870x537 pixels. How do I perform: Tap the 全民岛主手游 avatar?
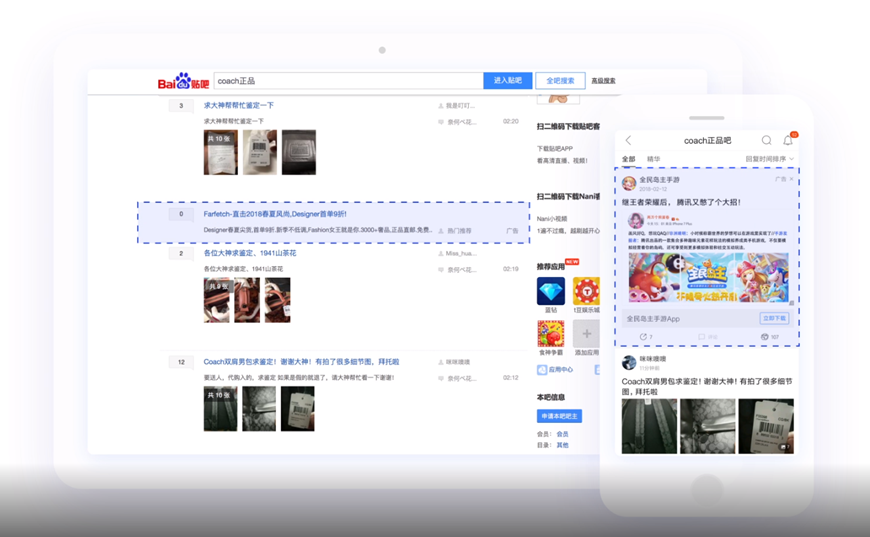[629, 183]
